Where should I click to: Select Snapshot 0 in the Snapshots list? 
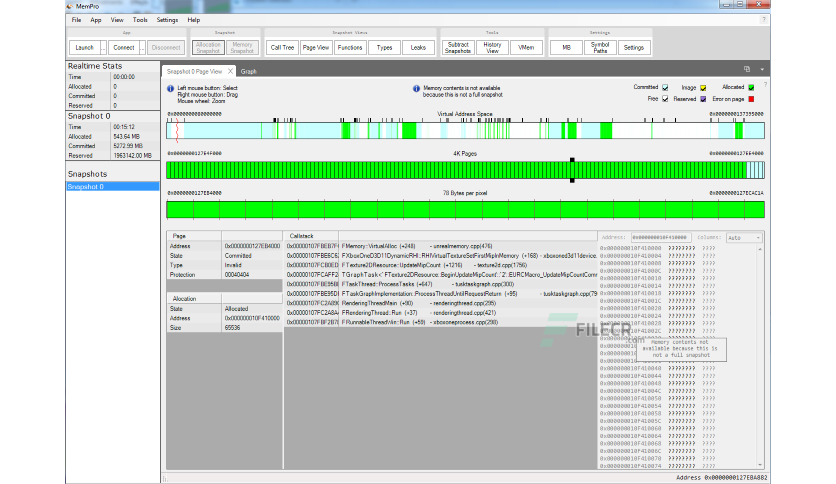click(112, 187)
